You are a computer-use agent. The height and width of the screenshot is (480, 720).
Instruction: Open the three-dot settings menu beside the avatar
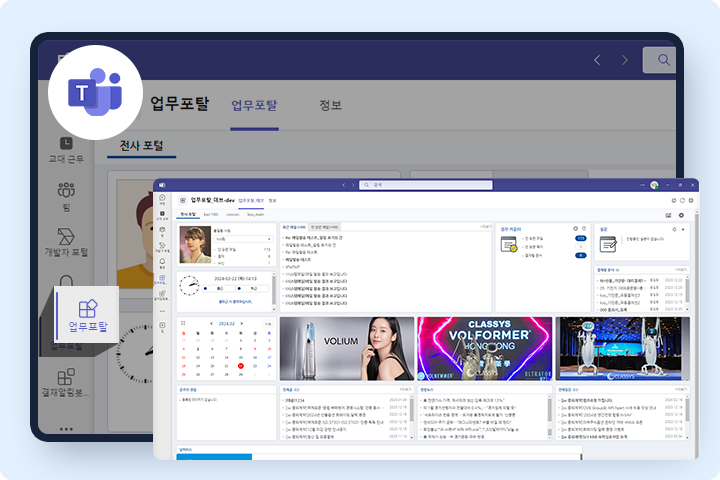pyautogui.click(x=642, y=185)
